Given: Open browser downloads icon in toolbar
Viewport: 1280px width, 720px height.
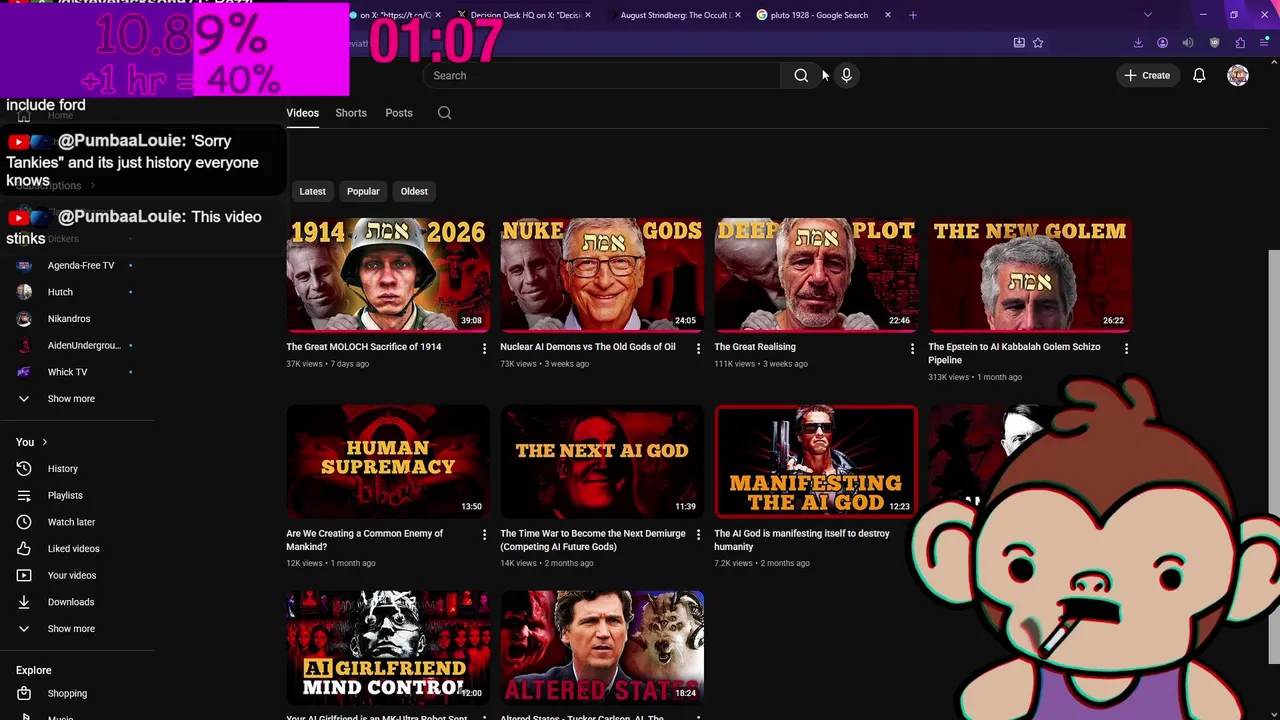Looking at the screenshot, I should click(x=1138, y=43).
